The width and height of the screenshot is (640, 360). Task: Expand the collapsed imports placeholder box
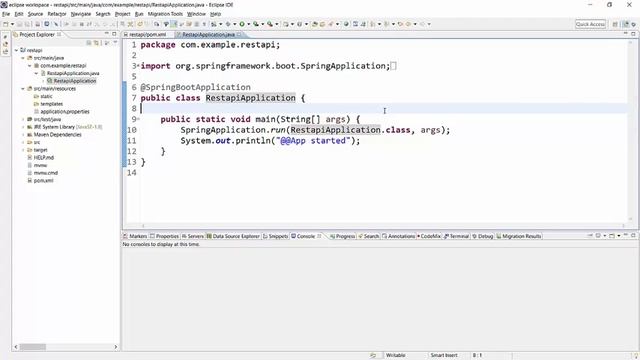(x=393, y=66)
